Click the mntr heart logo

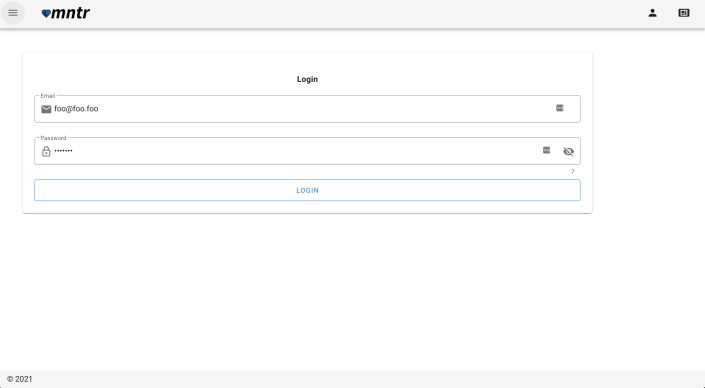click(66, 13)
